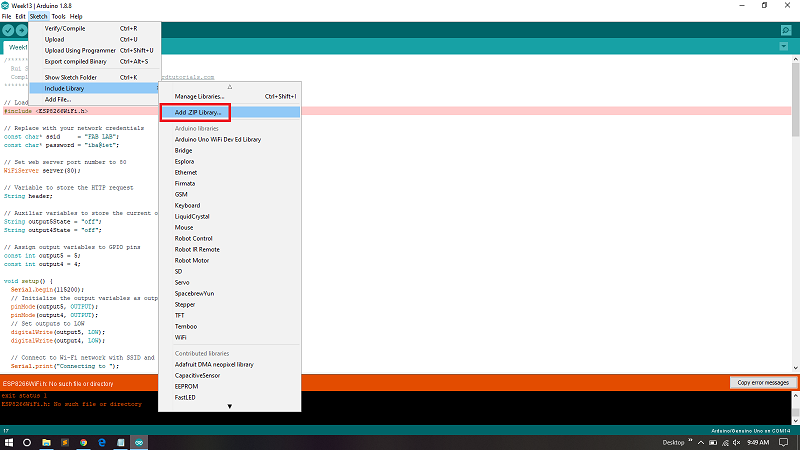This screenshot has height=450, width=800.
Task: Click the Verify checkmark toolbar icon
Action: [x=8, y=31]
